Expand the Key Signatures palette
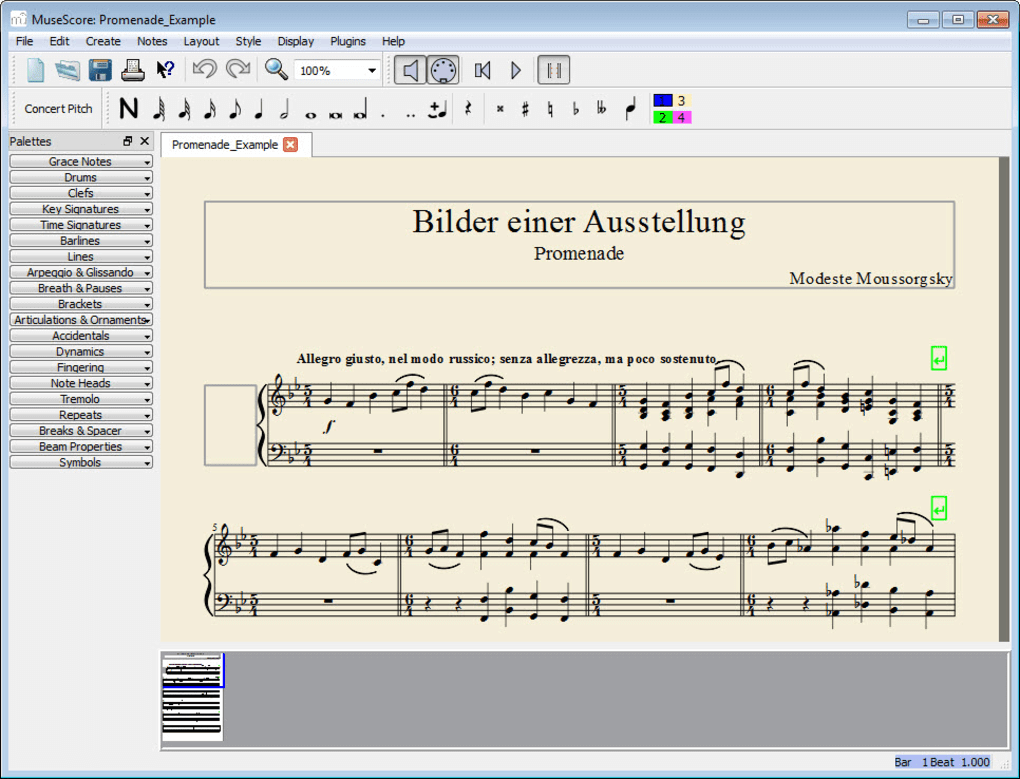The height and width of the screenshot is (779, 1020). (x=80, y=209)
